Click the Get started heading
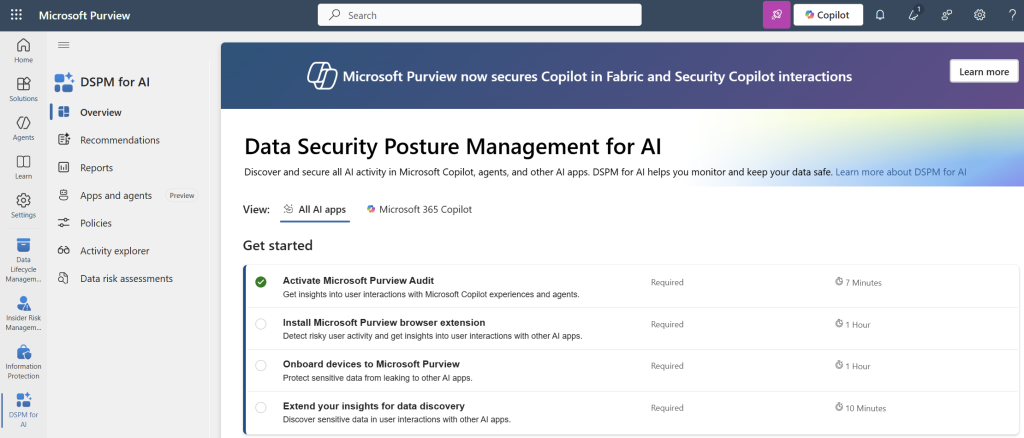1024x438 pixels. click(x=278, y=245)
